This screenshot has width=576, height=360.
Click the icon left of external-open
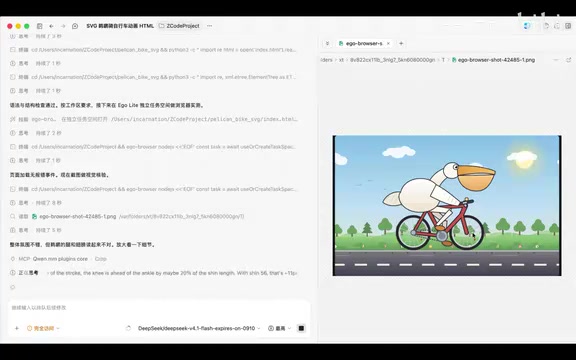[x=556, y=60]
